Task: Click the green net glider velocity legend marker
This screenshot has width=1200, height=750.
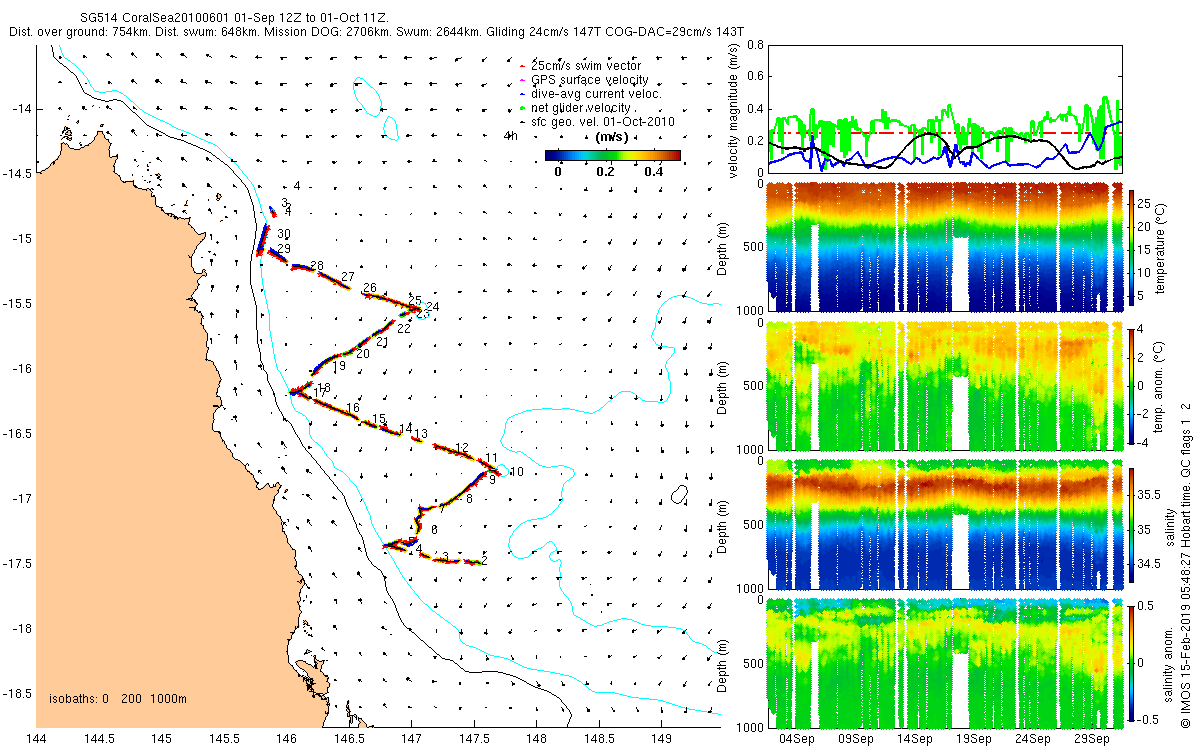Action: click(x=520, y=108)
